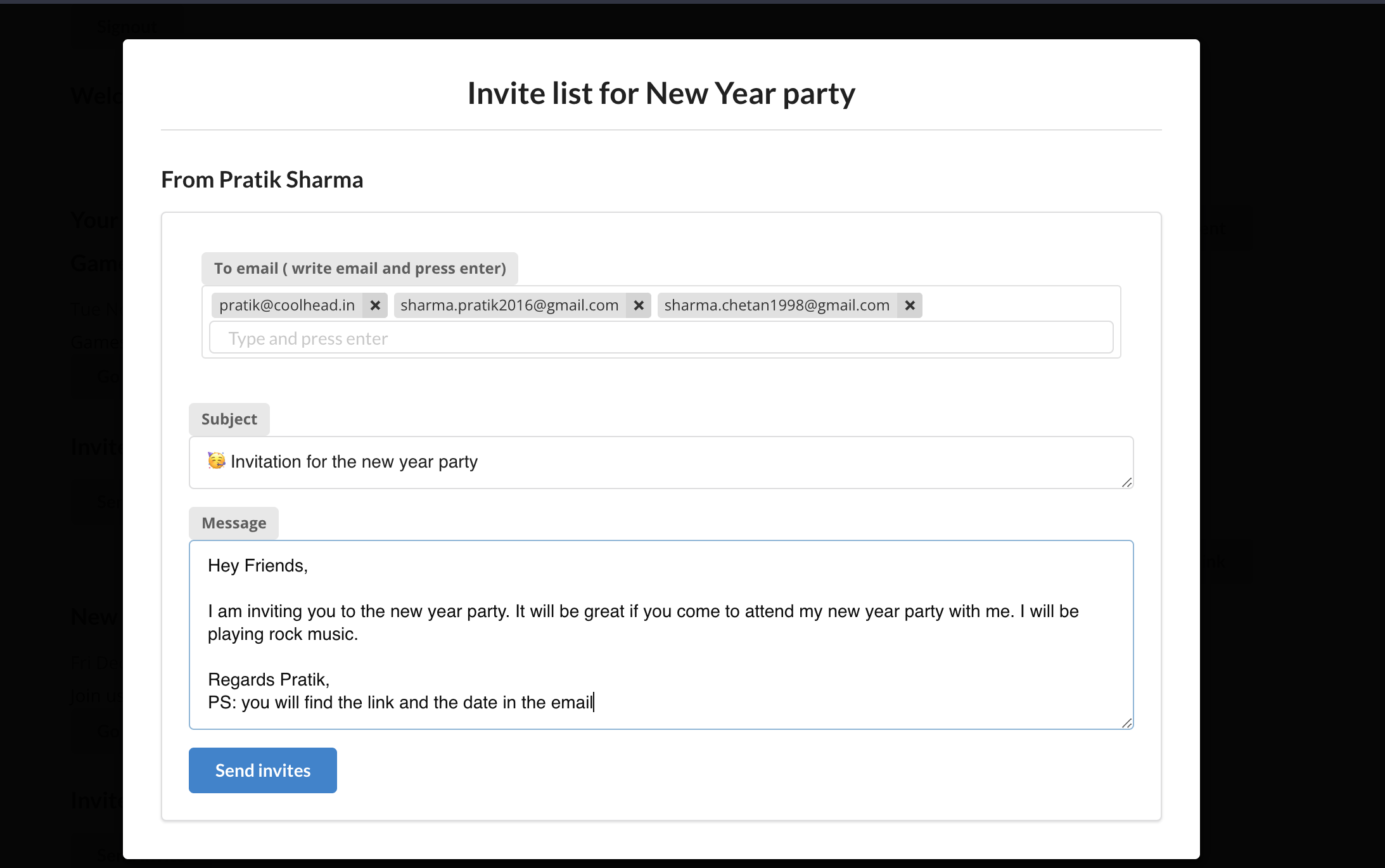The width and height of the screenshot is (1385, 868).
Task: Click the 'To email' field label
Action: click(359, 269)
